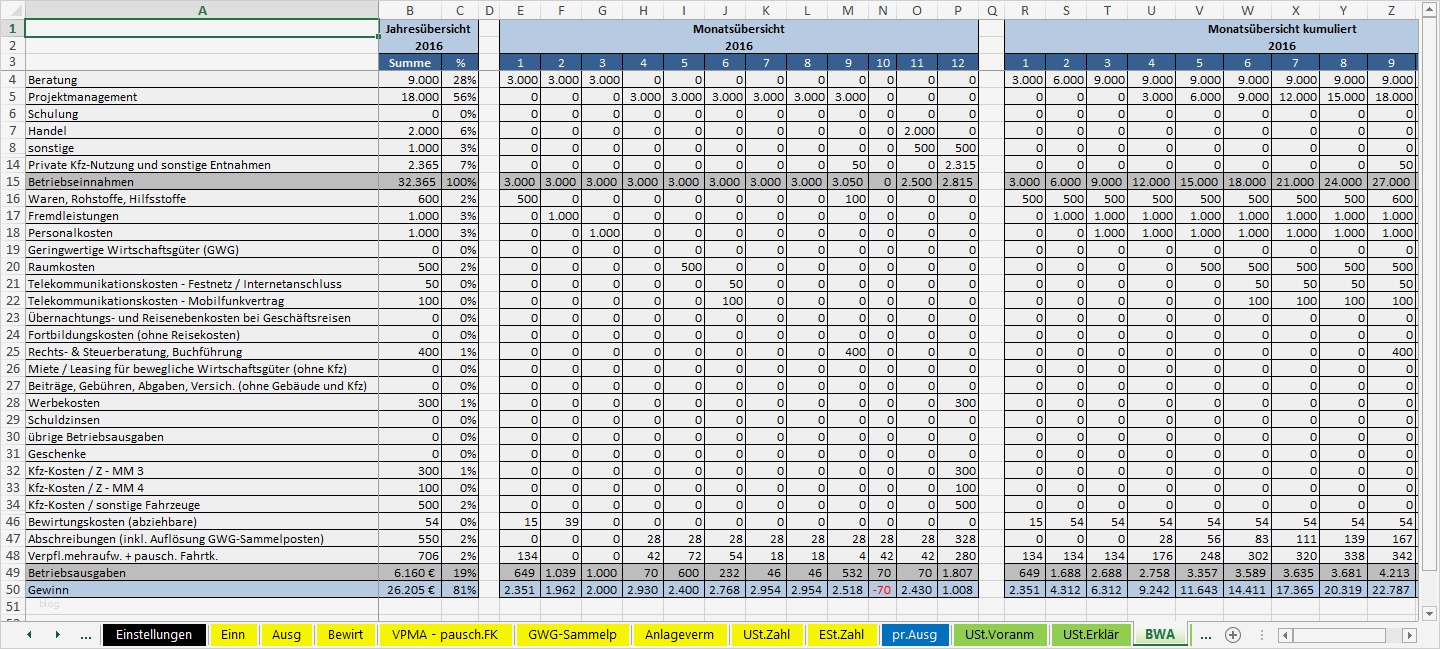Click the ellipsis after the BWA tab

[1206, 634]
